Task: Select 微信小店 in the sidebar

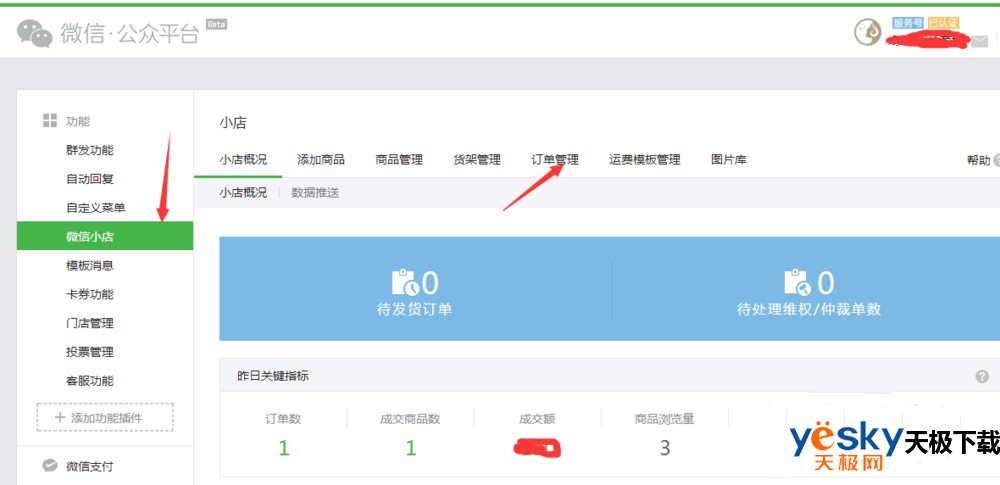Action: tap(105, 236)
